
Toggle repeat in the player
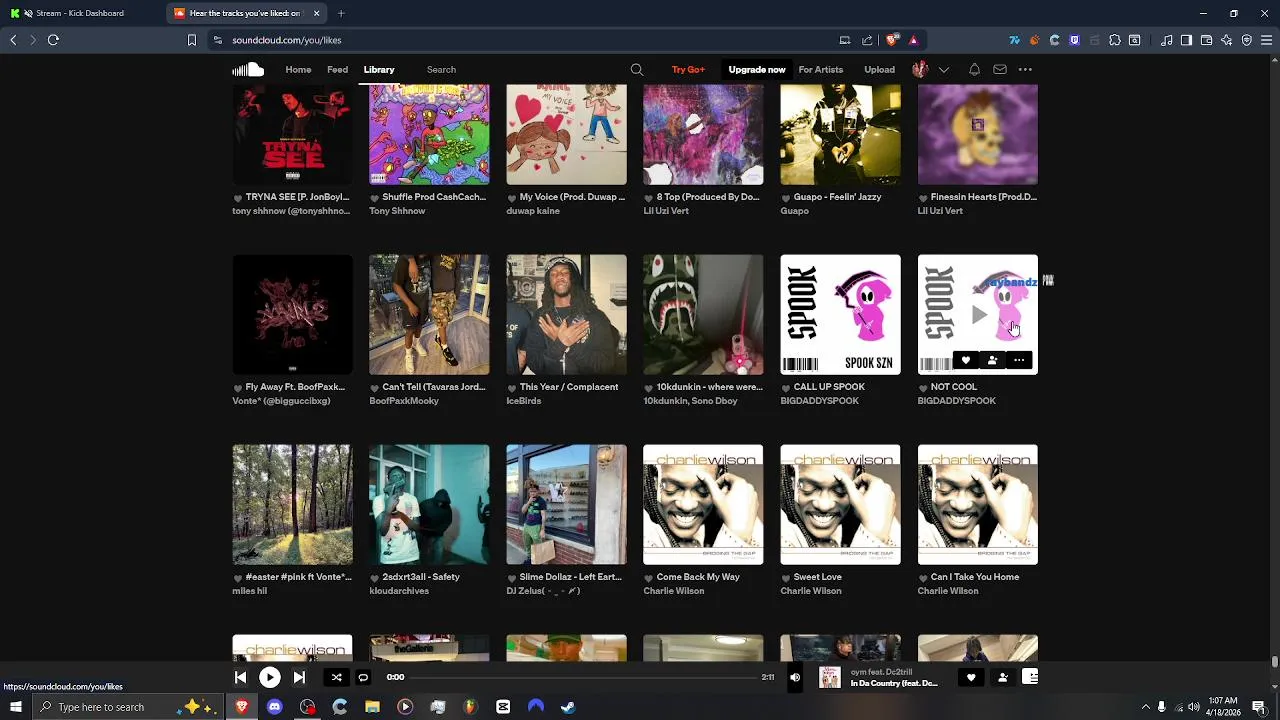pos(363,677)
